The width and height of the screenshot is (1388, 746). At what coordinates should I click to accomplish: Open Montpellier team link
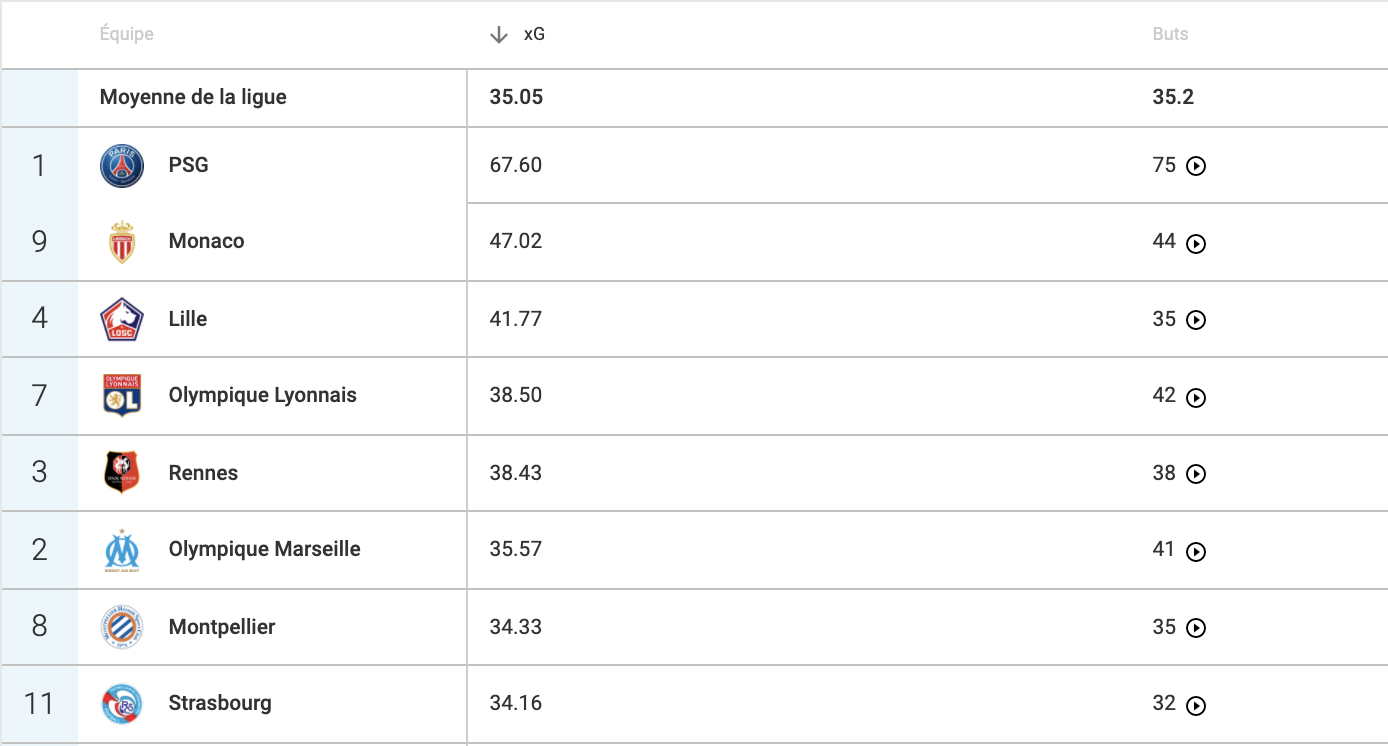pos(222,627)
